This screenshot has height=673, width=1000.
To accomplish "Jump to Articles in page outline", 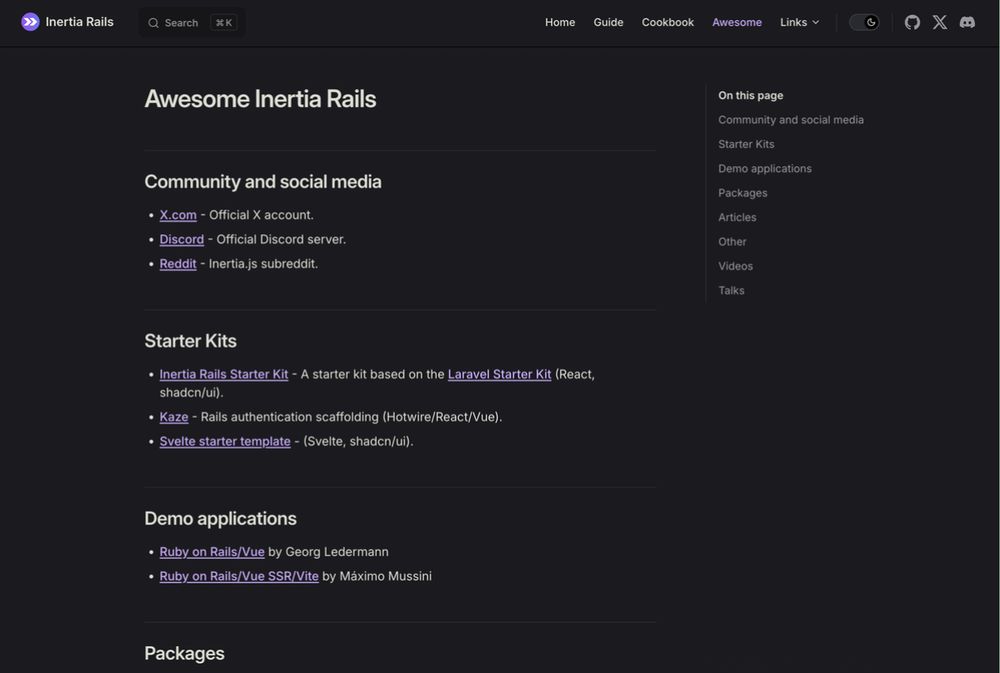I will click(x=737, y=217).
